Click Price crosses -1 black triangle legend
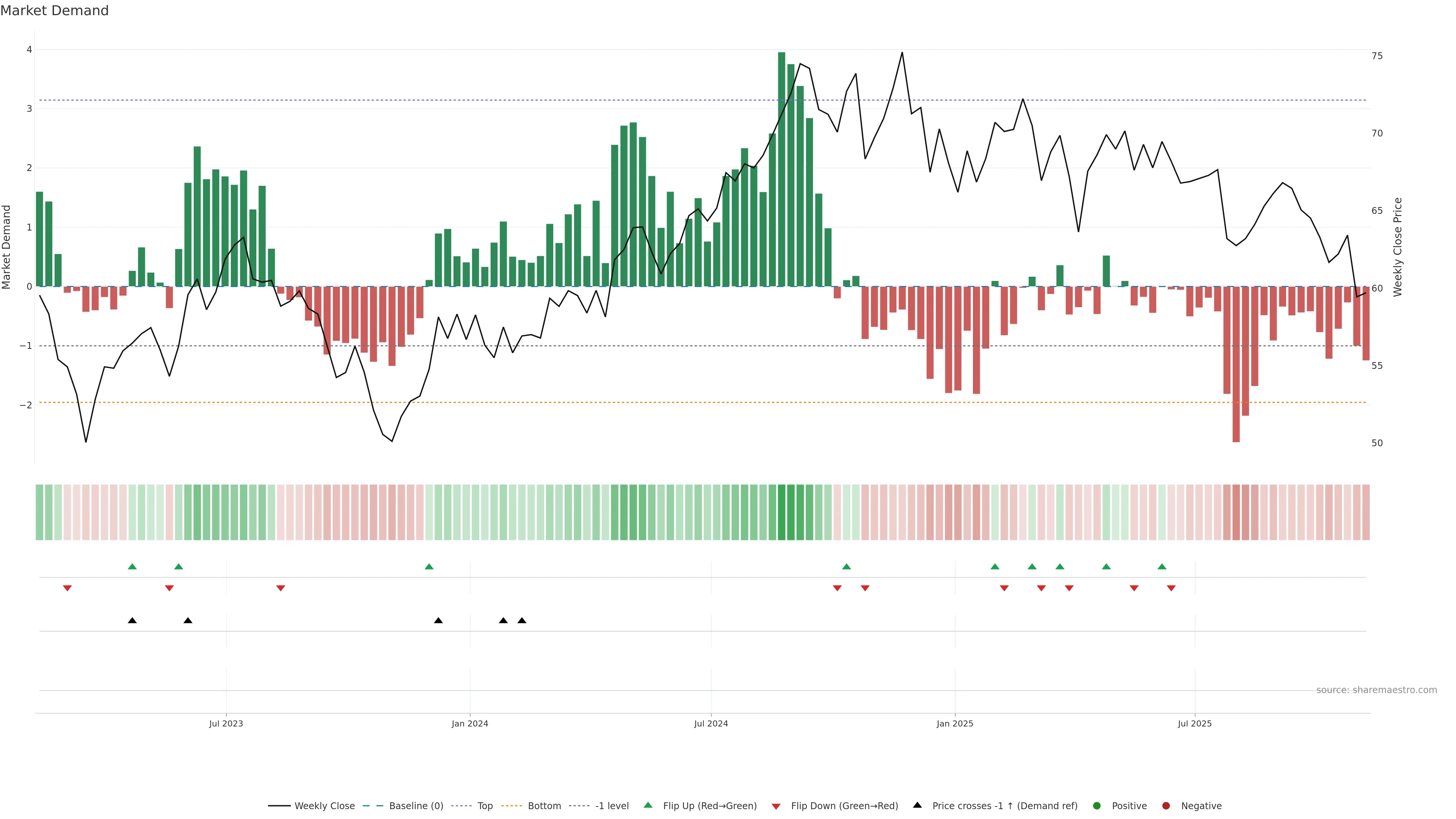The width and height of the screenshot is (1456, 819). 917,805
